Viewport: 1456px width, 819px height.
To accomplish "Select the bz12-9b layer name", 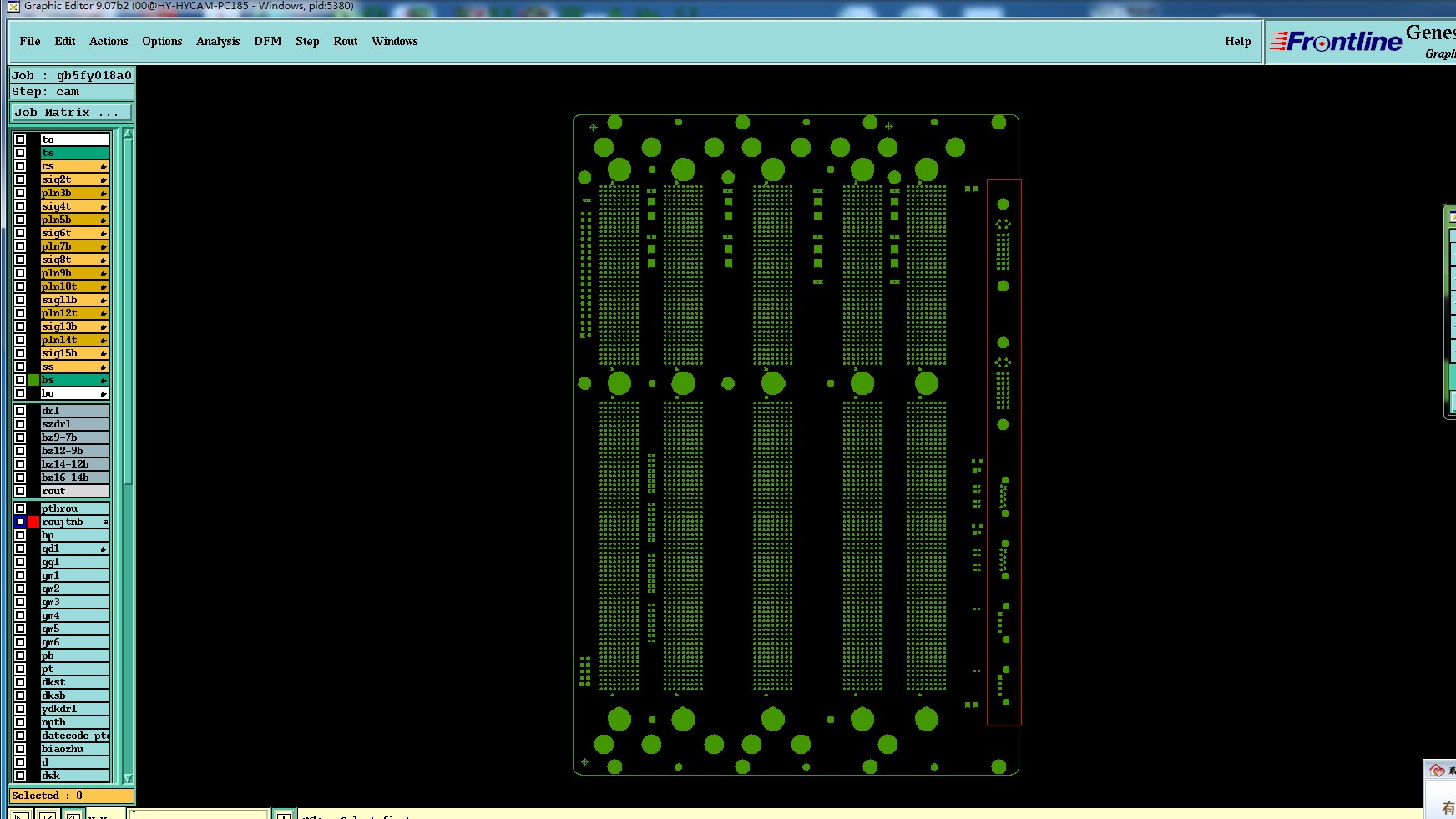I will (x=74, y=451).
